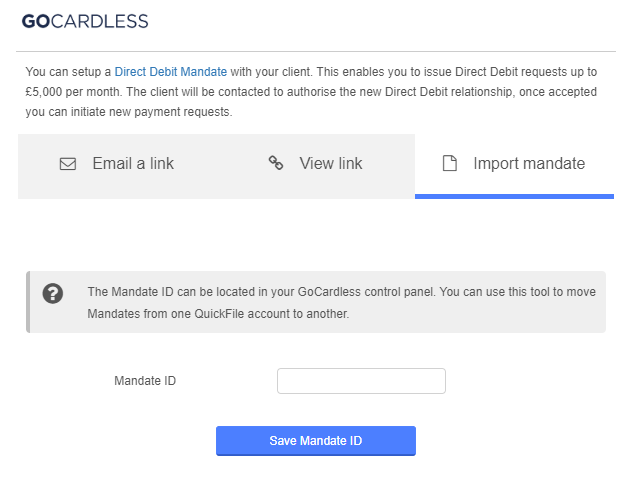Click the Mandate ID field label
The image size is (630, 493).
pos(145,381)
